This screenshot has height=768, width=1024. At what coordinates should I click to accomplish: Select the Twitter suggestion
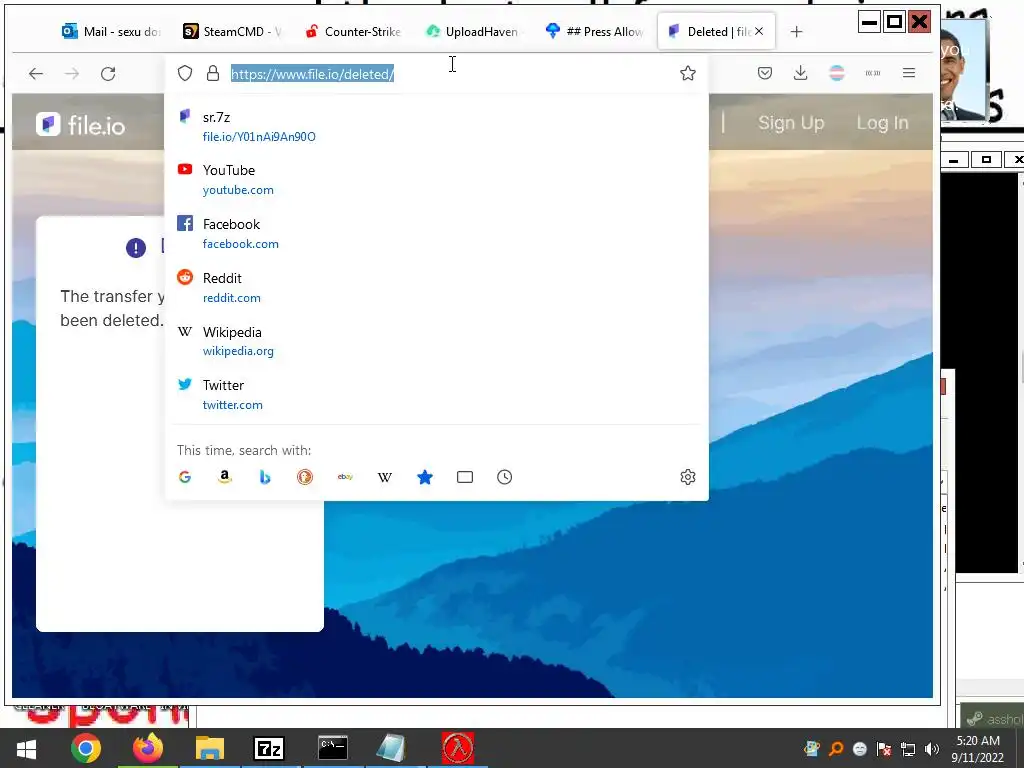436,394
